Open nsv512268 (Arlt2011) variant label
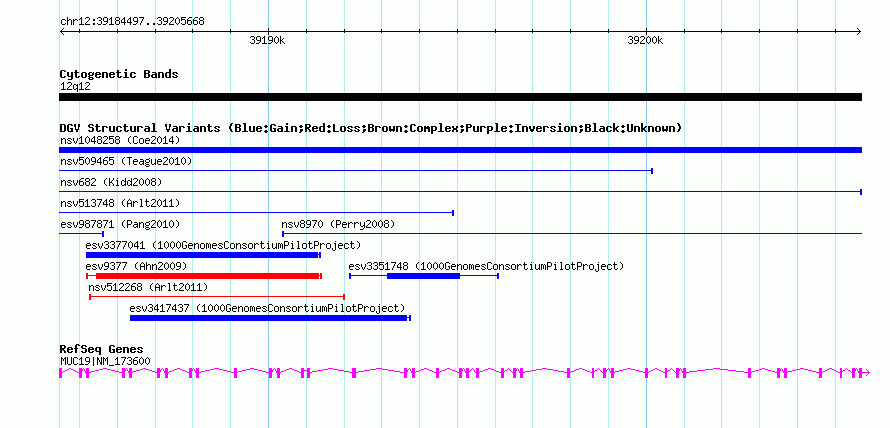The height and width of the screenshot is (428, 890). (x=148, y=287)
